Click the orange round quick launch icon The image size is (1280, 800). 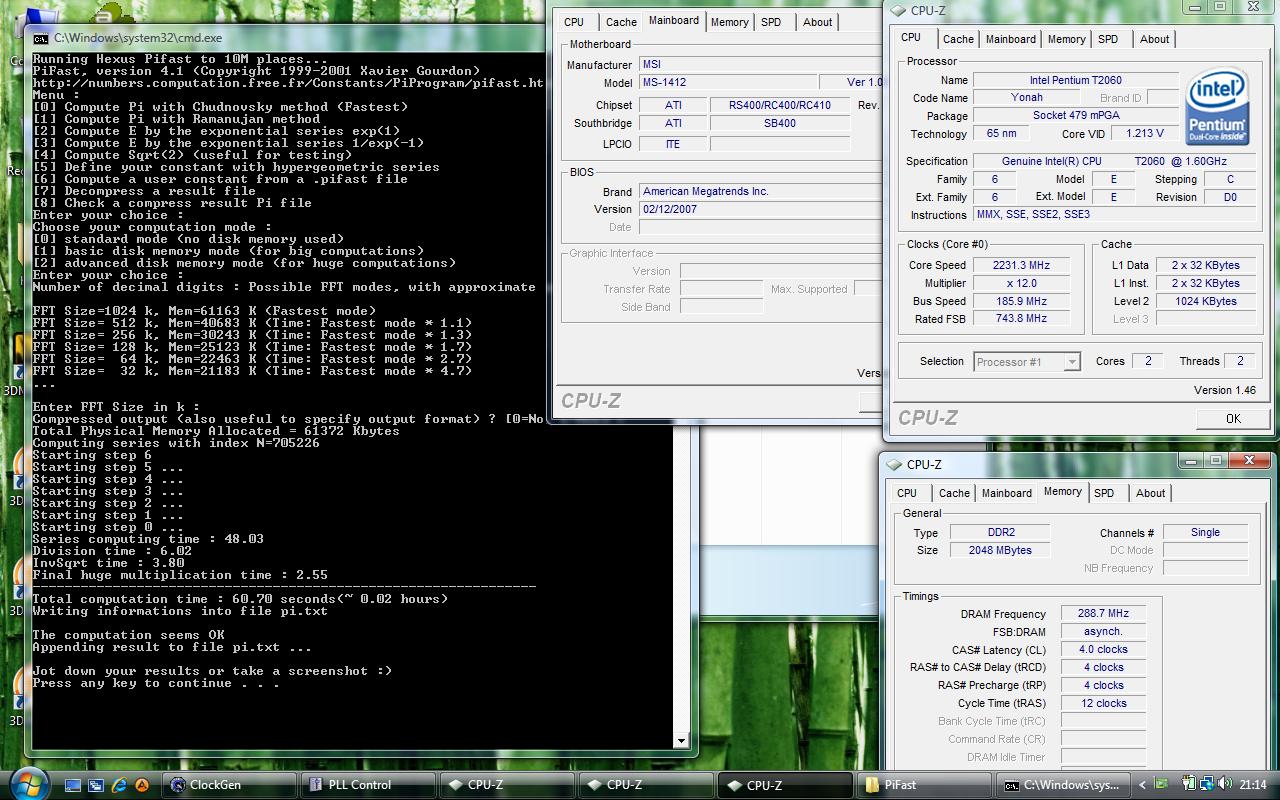142,785
